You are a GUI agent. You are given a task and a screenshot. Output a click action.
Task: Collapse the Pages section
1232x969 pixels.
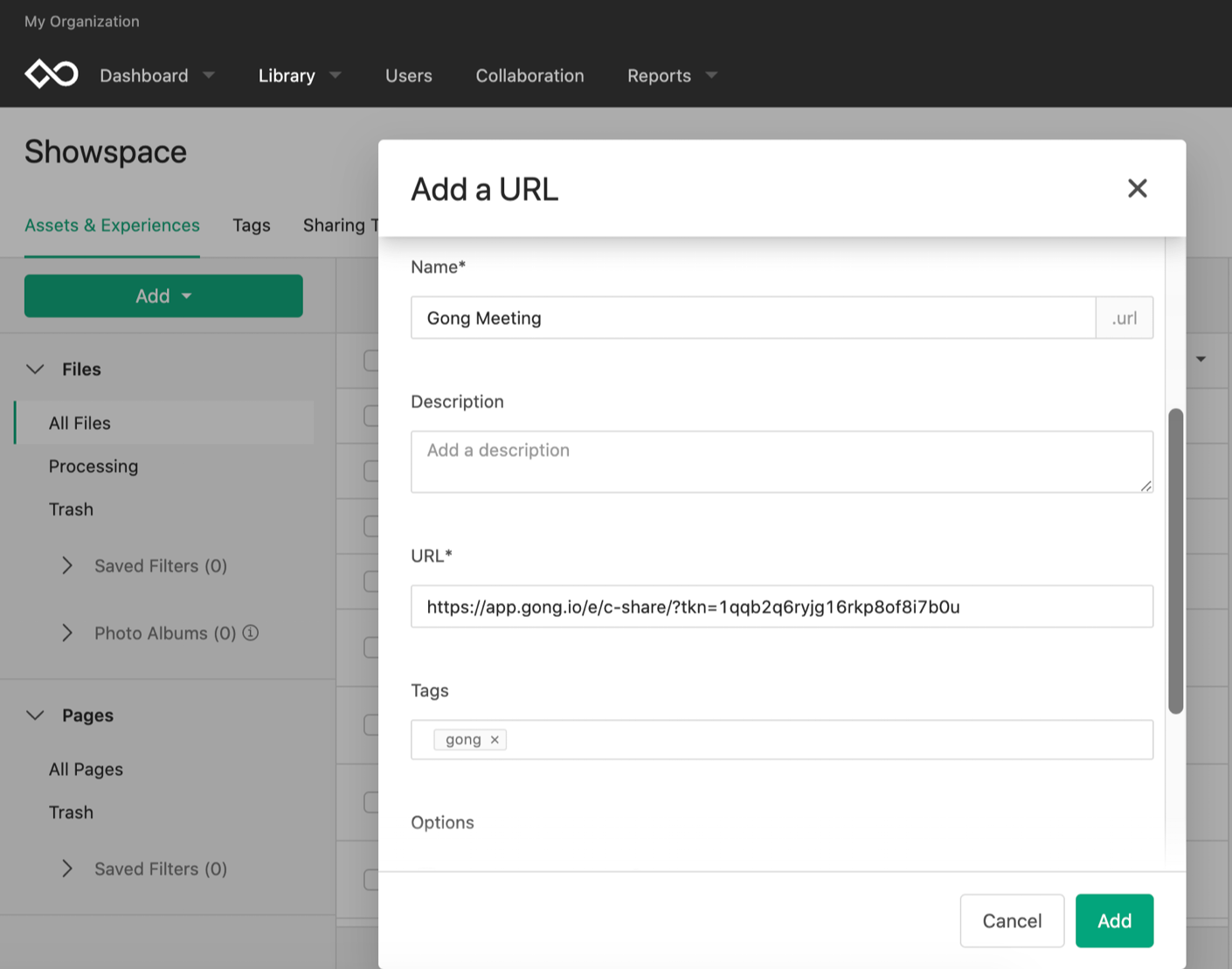tap(35, 715)
